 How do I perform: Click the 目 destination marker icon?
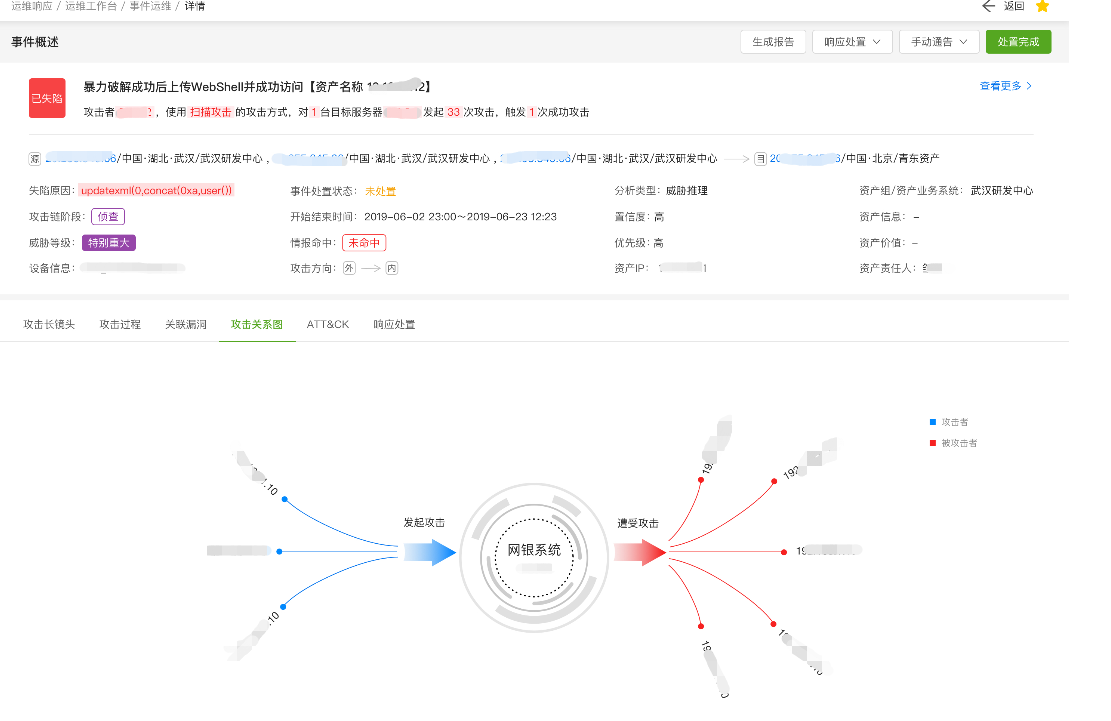coord(760,158)
